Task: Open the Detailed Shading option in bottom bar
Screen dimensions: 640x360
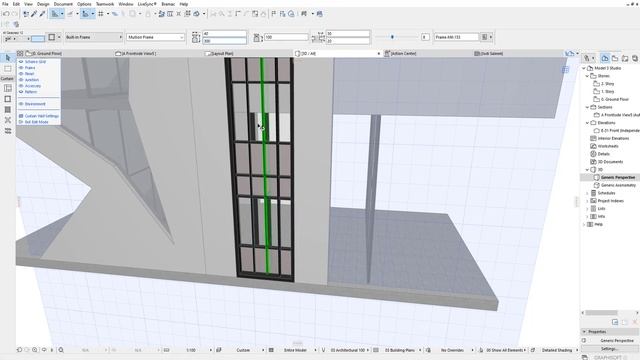Action: 557,350
